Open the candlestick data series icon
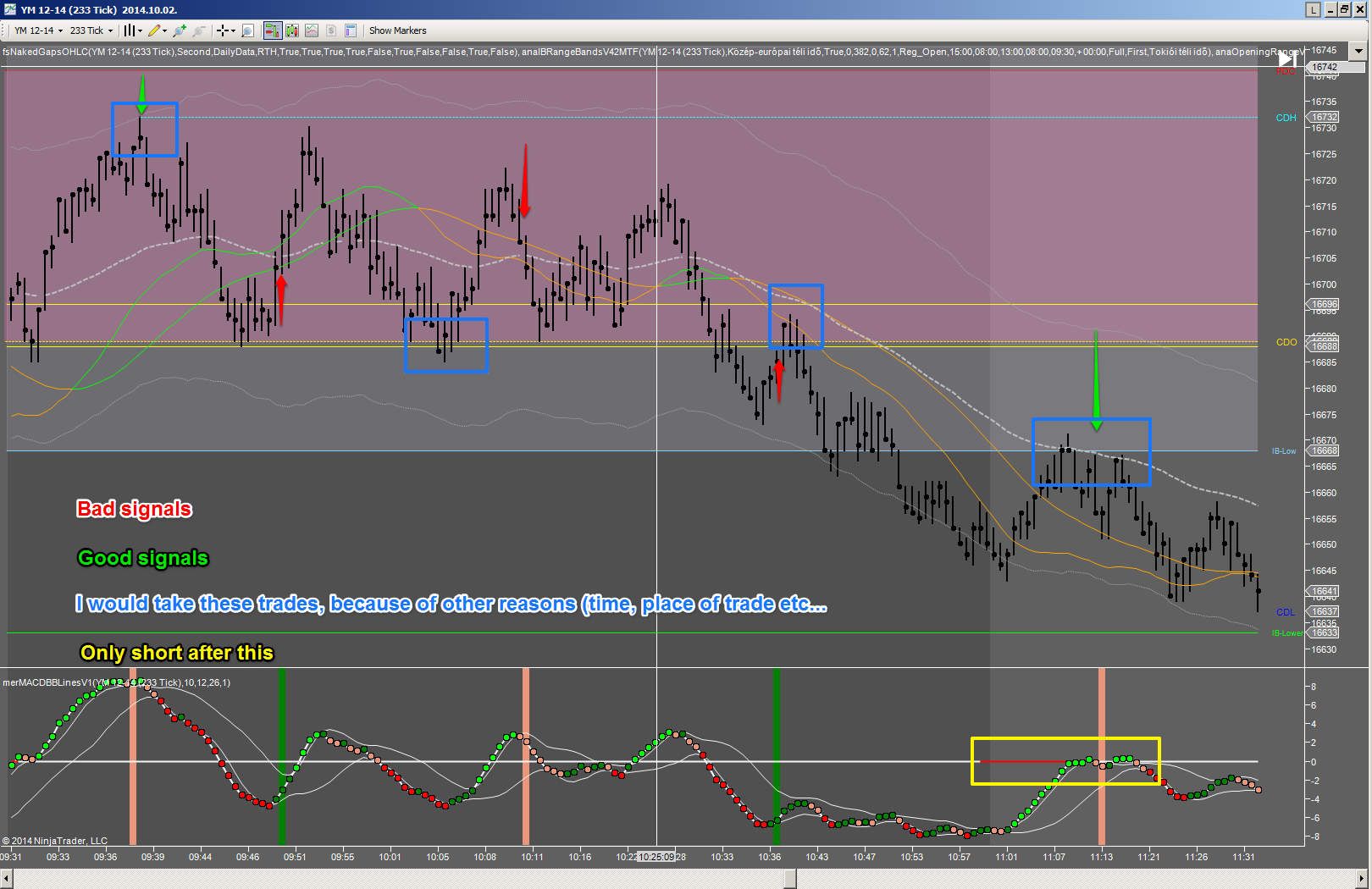Viewport: 1372px width, 889px height. [292, 30]
